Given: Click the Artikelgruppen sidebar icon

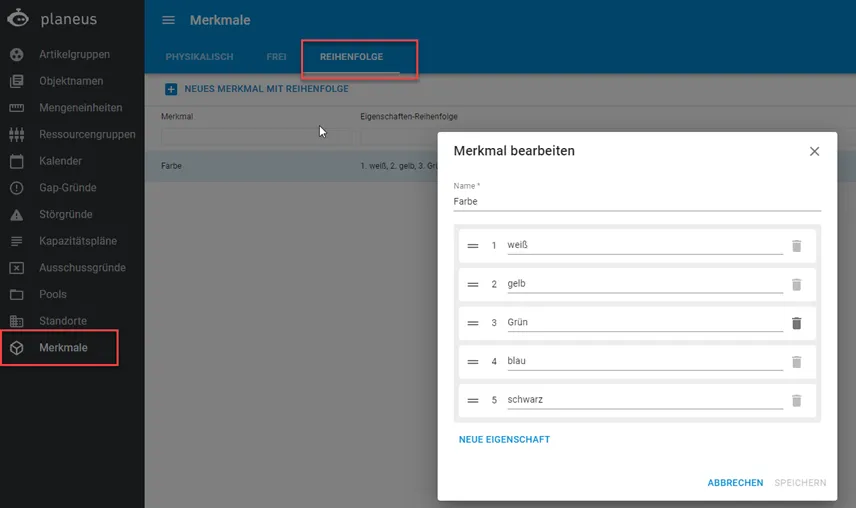Looking at the screenshot, I should (x=17, y=55).
